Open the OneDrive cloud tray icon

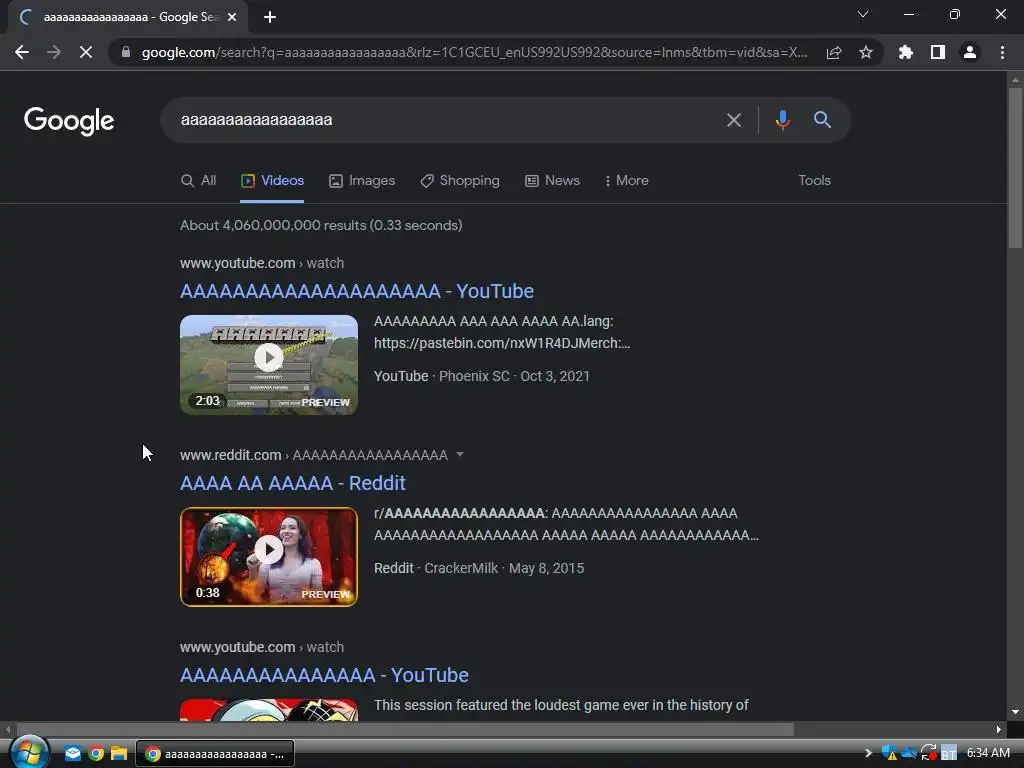pos(908,753)
